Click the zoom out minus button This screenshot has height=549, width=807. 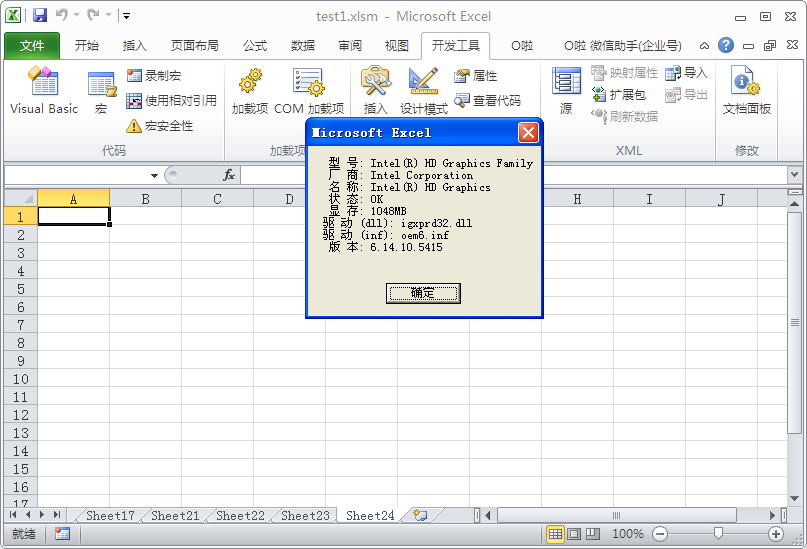(660, 534)
